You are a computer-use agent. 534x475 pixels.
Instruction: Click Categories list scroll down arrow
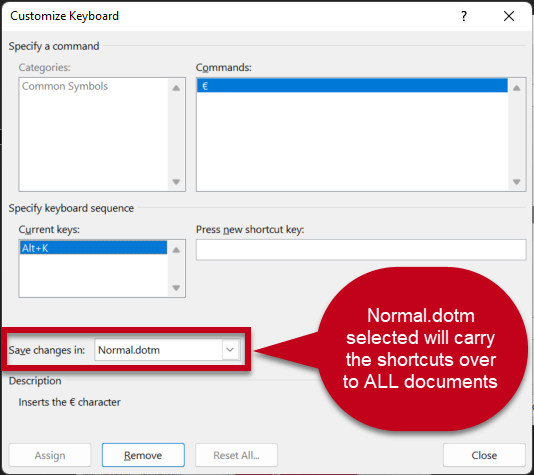pos(176,181)
